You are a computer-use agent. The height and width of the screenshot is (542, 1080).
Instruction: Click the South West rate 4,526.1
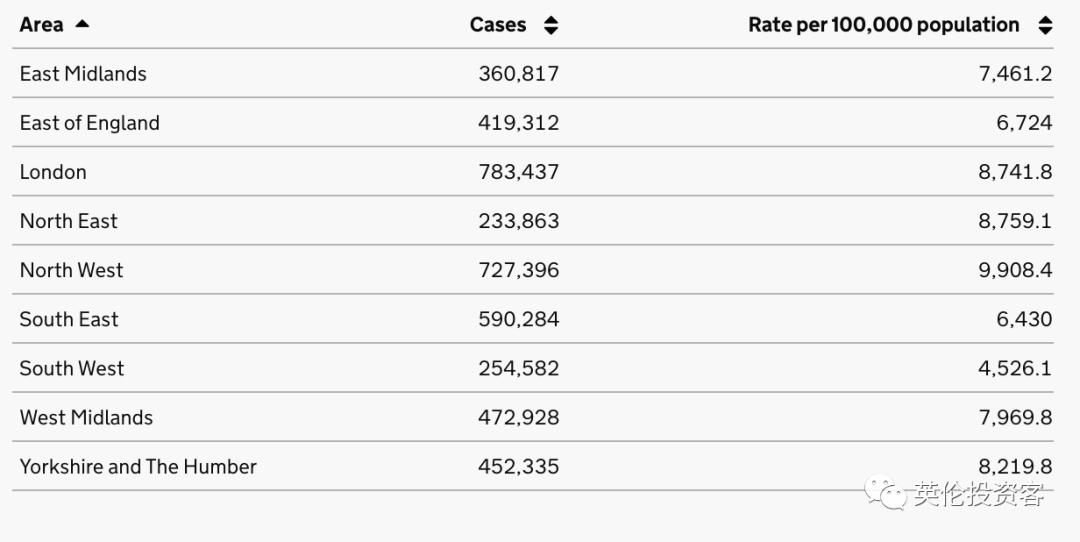pyautogui.click(x=1015, y=368)
